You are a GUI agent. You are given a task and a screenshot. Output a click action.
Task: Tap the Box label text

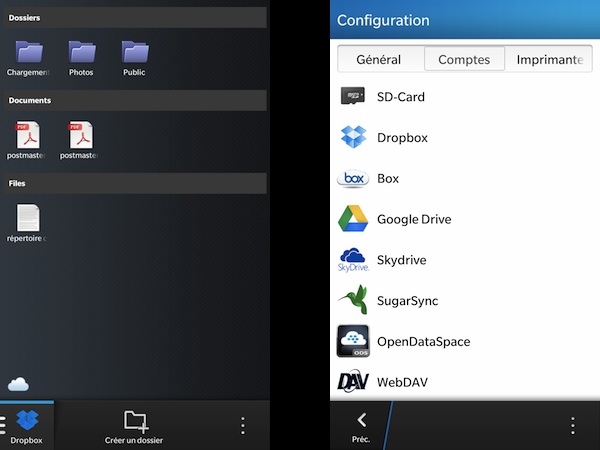(x=388, y=179)
